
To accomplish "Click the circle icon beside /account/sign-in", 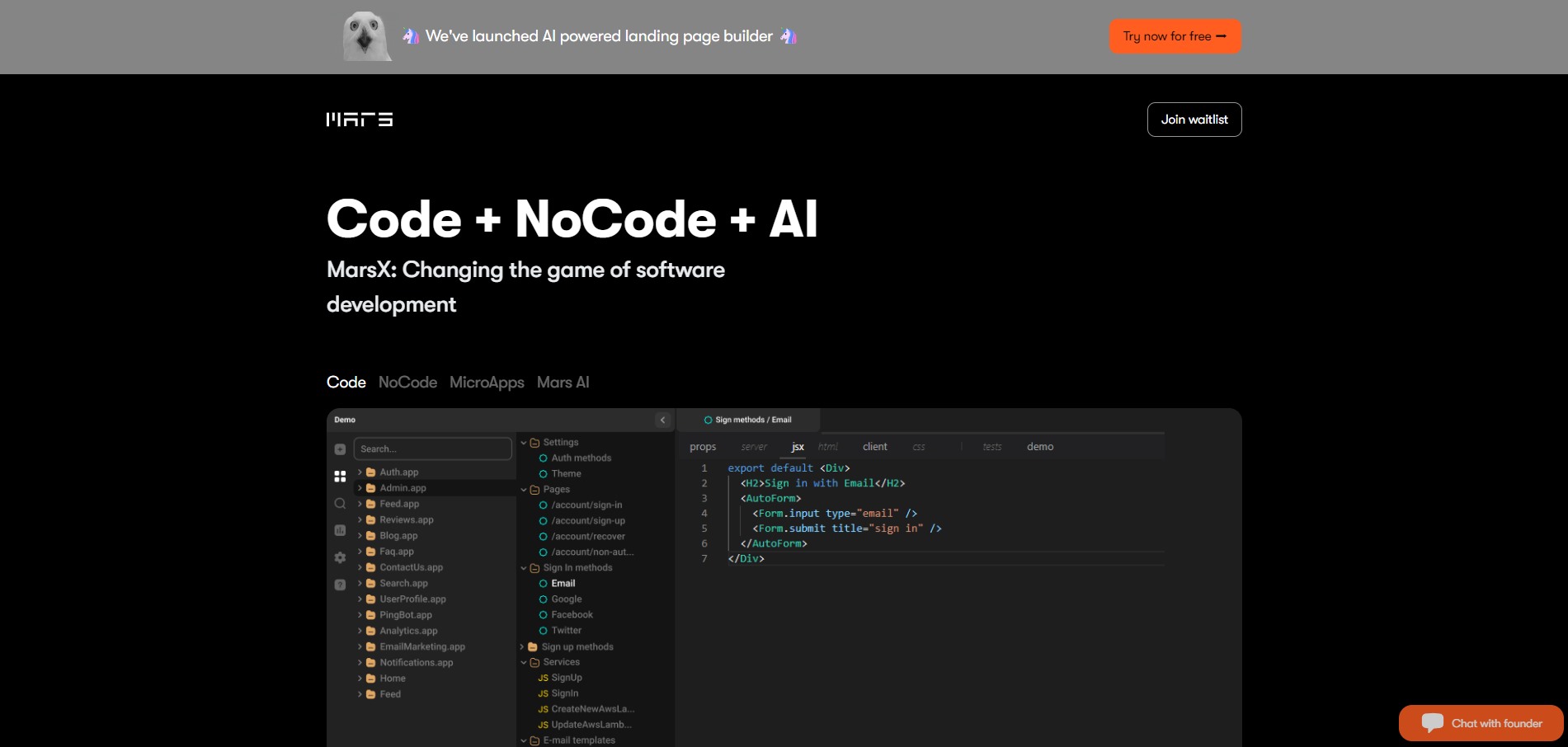I will pos(543,505).
